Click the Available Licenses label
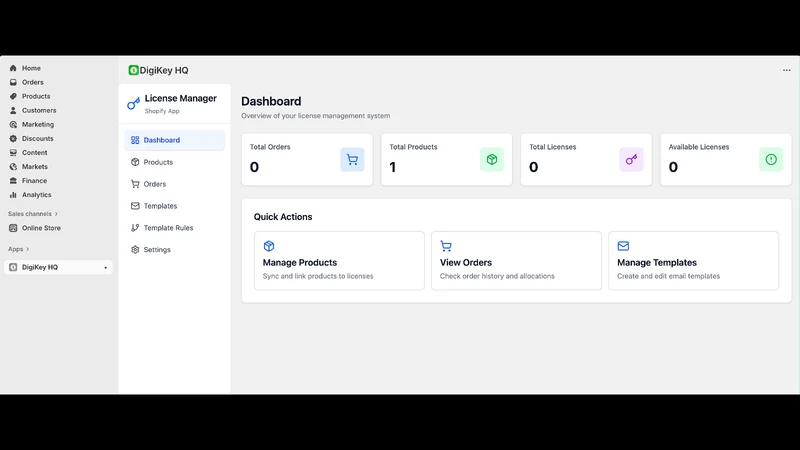 699,147
